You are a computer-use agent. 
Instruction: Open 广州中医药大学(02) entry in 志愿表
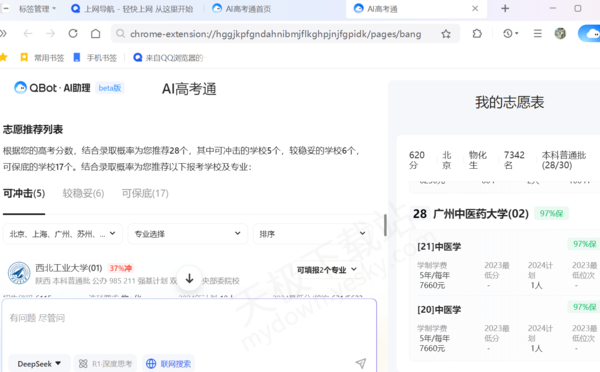coord(481,214)
